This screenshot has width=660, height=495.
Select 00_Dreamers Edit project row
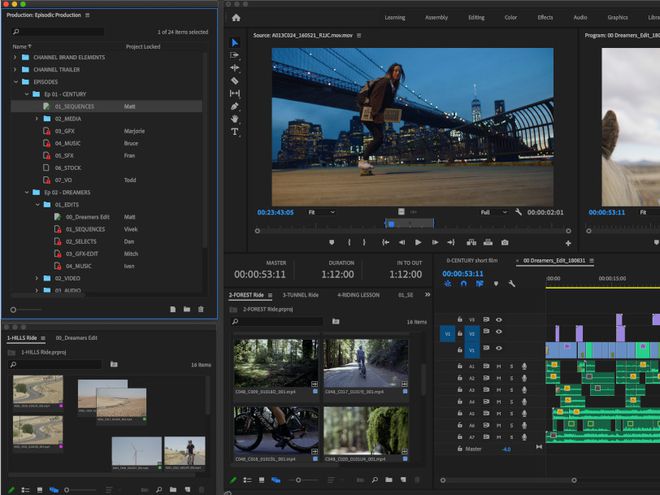point(106,217)
